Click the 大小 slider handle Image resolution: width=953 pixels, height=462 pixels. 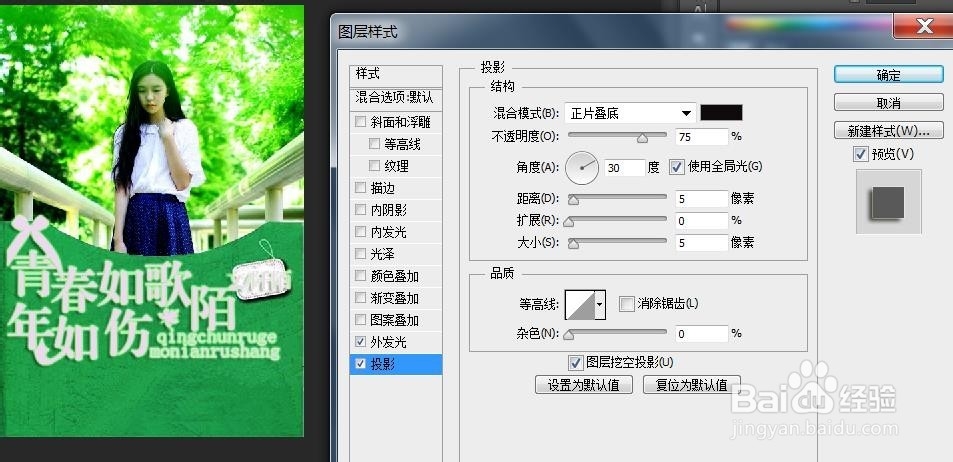pos(573,244)
